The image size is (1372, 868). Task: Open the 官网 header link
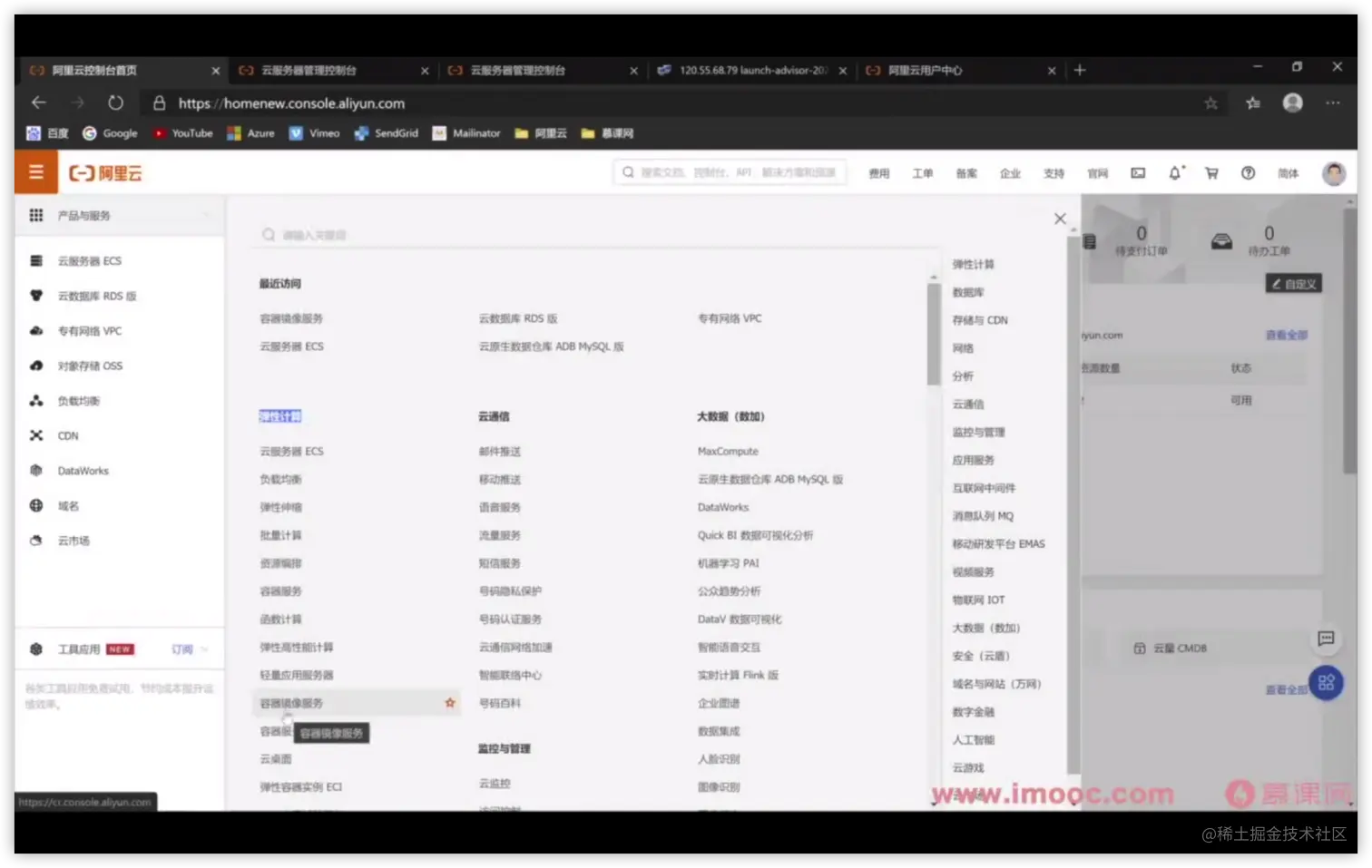click(1098, 173)
